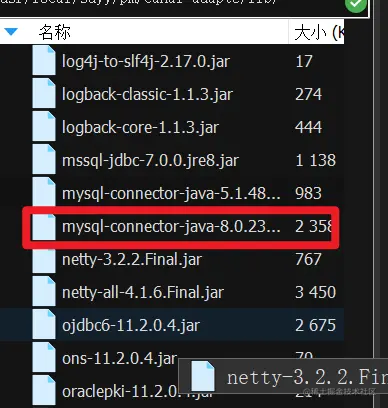Click size value 1 138 of mssql-jdbc

click(316, 160)
